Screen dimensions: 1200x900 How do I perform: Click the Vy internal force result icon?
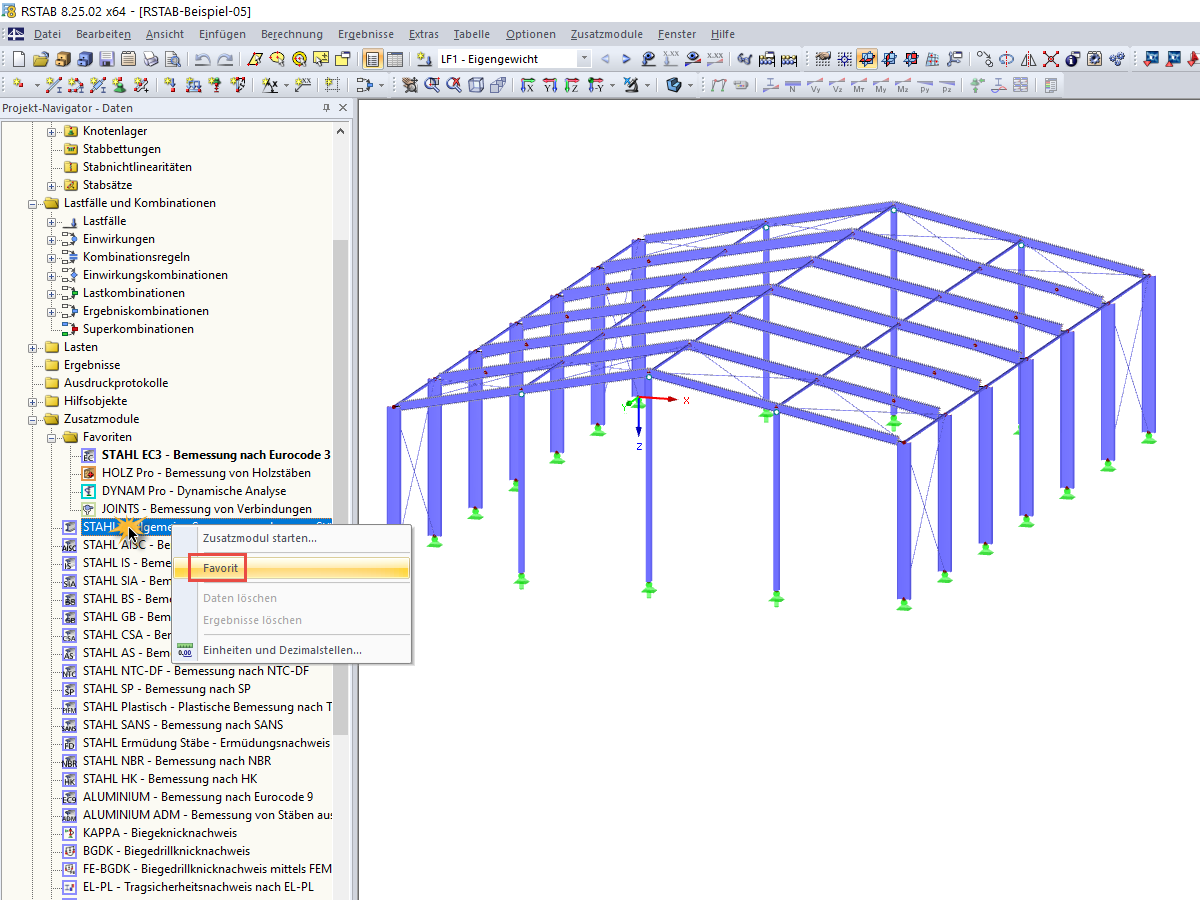pos(815,85)
